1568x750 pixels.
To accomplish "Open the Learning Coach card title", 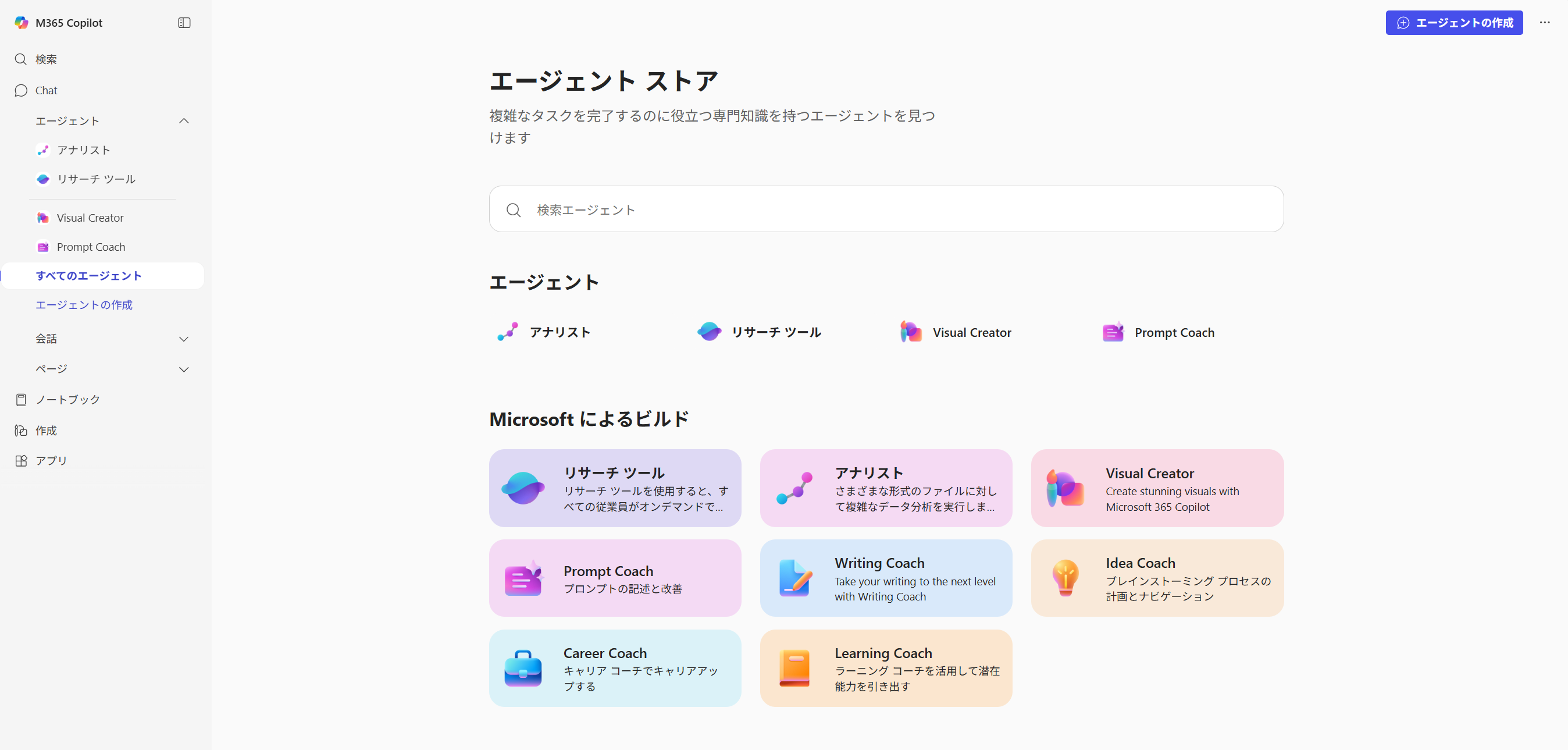I will tap(883, 653).
